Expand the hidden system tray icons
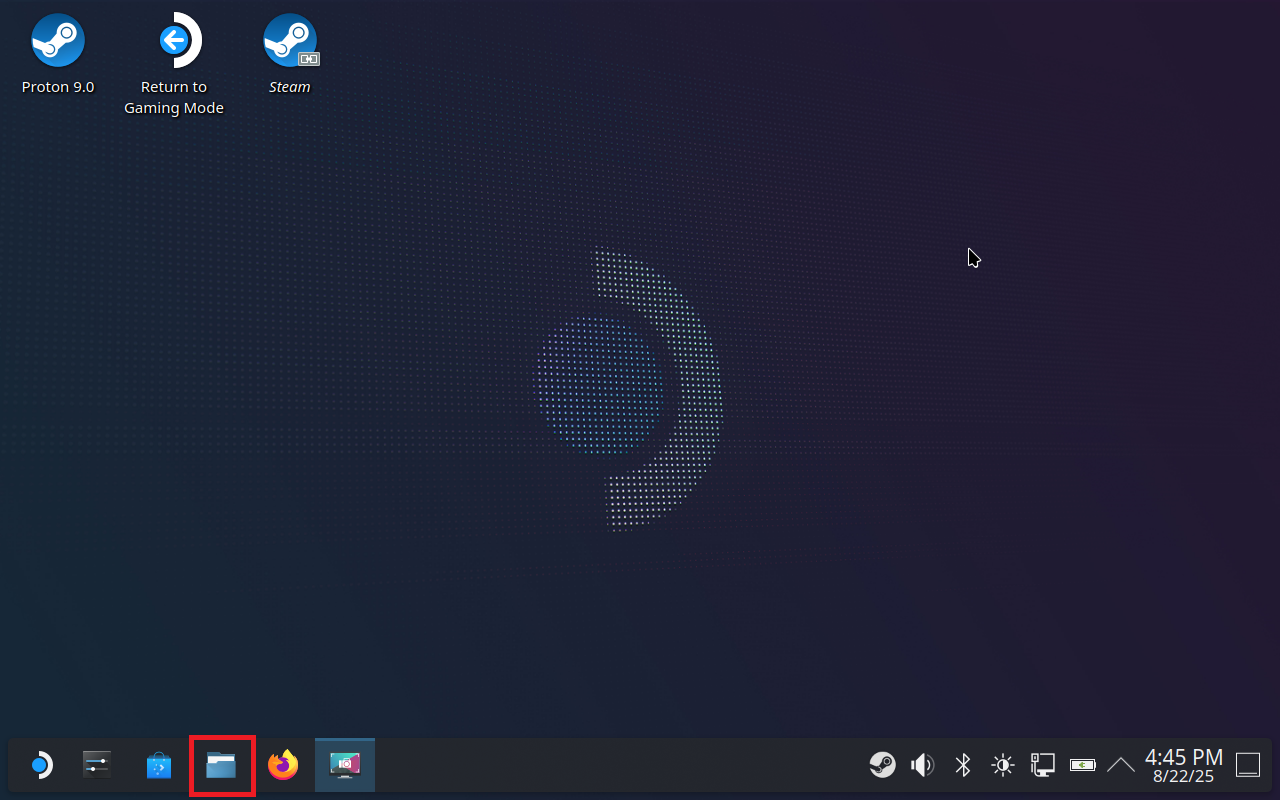The width and height of the screenshot is (1280, 800). coord(1121,766)
